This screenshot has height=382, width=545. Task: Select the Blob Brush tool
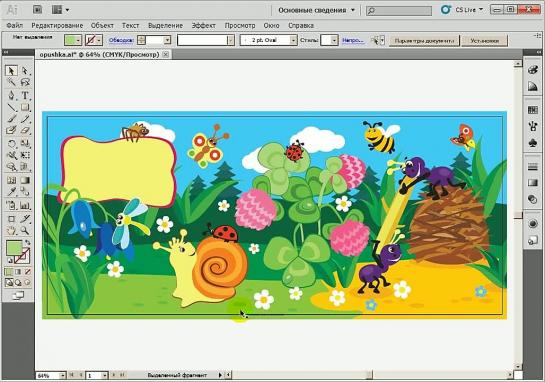coord(11,131)
